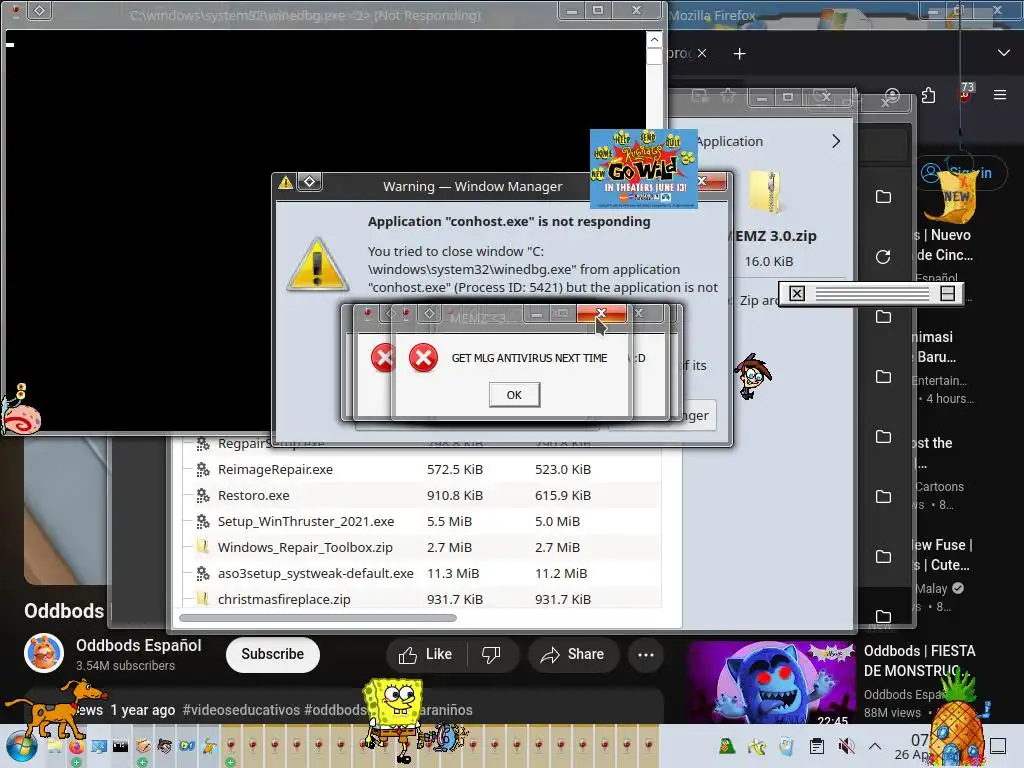The width and height of the screenshot is (1024, 768).
Task: Open the clipboard tray icon
Action: point(816,746)
